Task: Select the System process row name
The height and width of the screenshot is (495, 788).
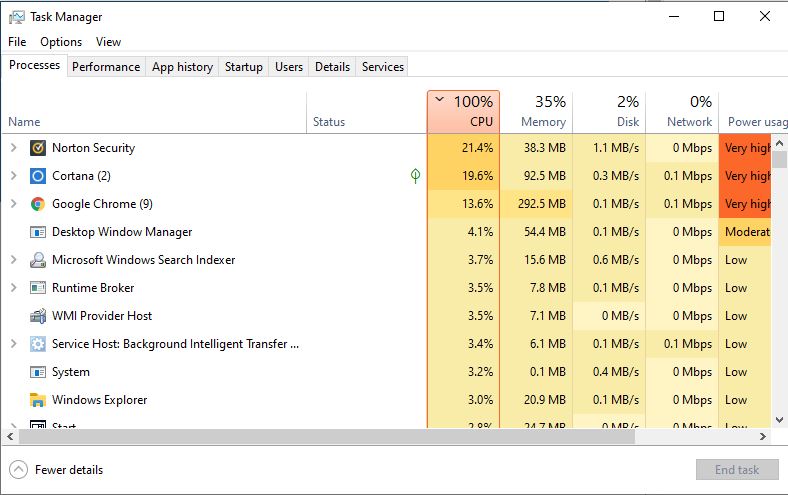Action: click(x=71, y=372)
